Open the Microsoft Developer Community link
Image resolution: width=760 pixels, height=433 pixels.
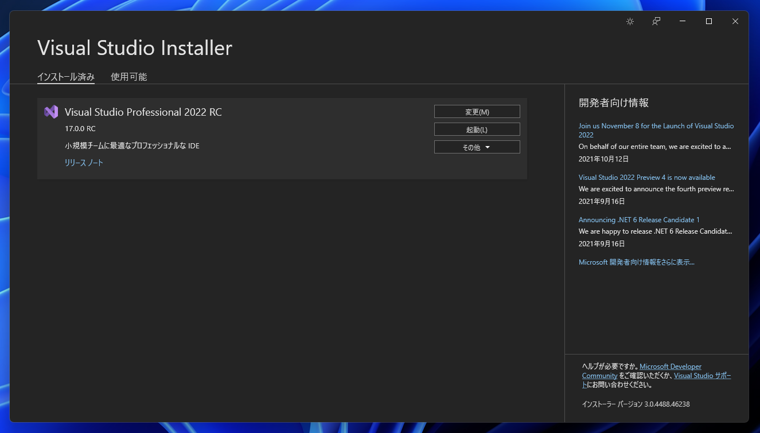tap(642, 371)
